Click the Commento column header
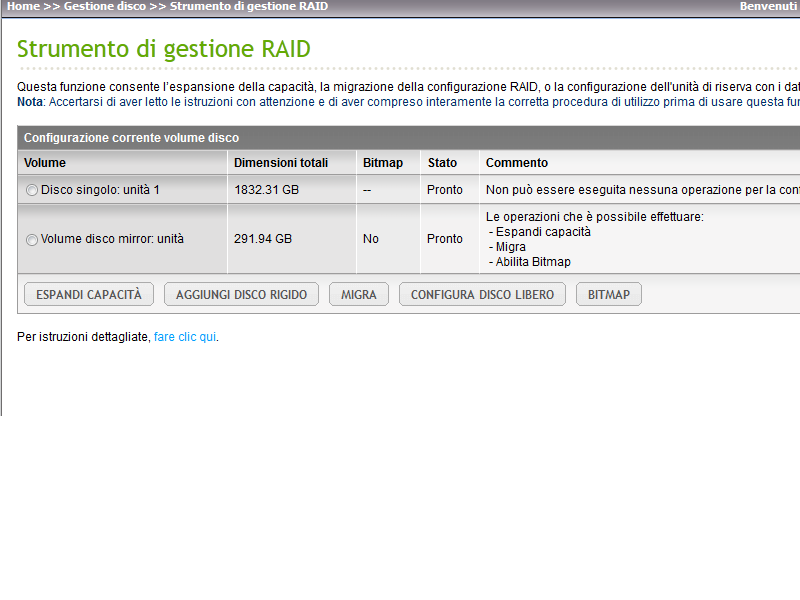The image size is (800, 600). coord(517,163)
